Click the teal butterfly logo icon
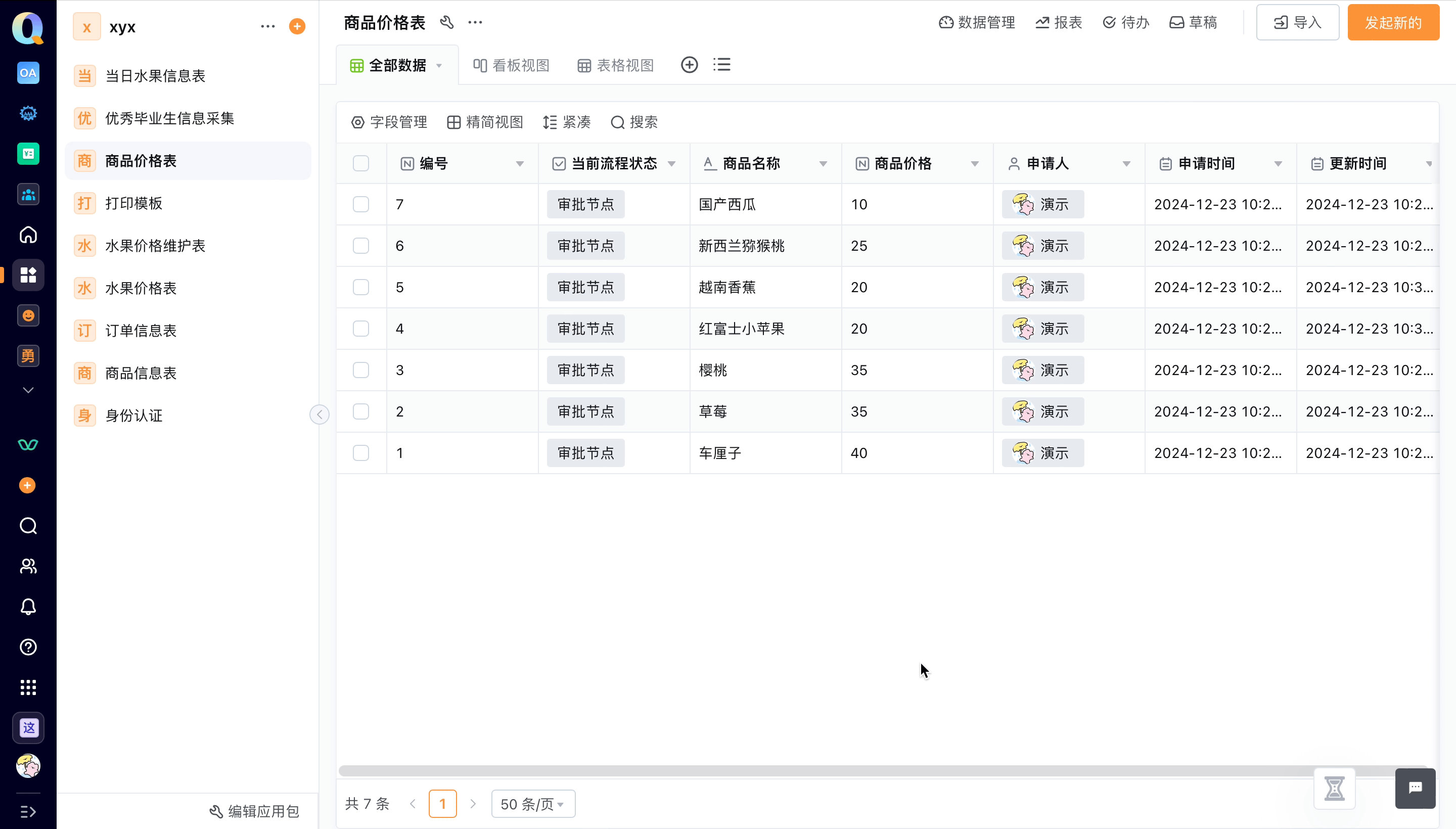1456x829 pixels. click(28, 445)
